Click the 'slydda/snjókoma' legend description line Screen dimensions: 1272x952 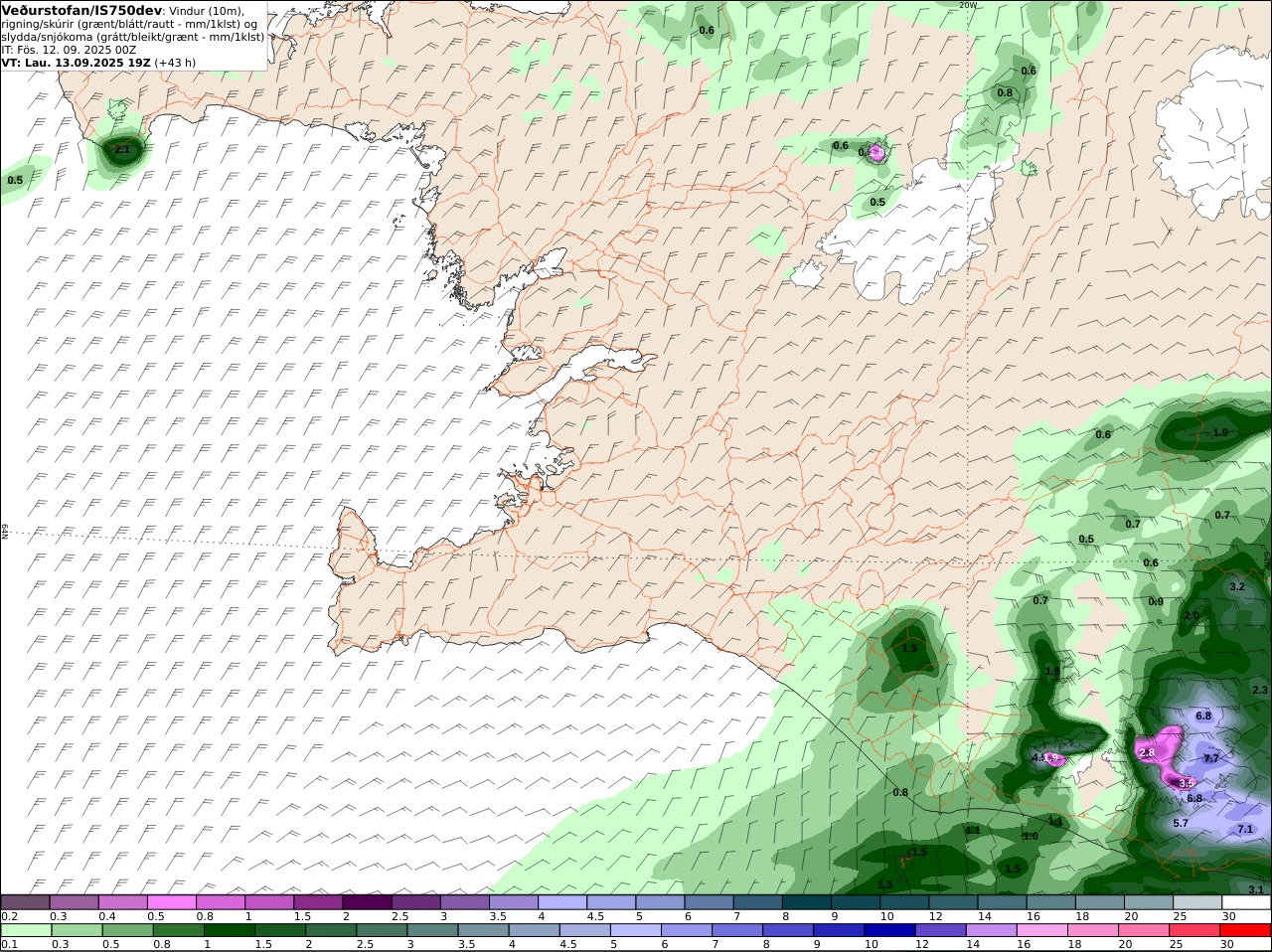coord(133,37)
